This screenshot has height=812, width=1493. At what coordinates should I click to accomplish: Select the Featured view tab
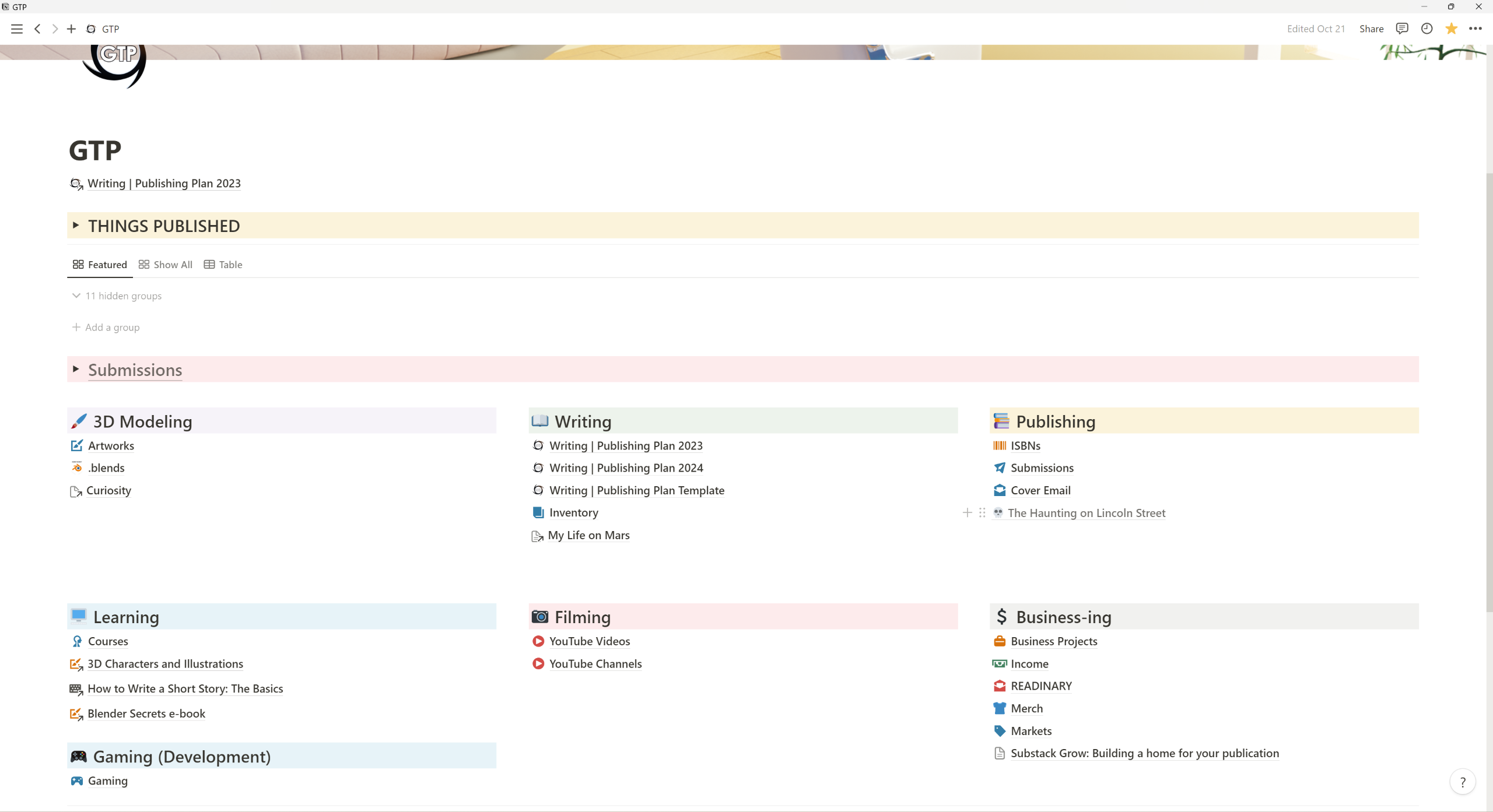(x=100, y=265)
